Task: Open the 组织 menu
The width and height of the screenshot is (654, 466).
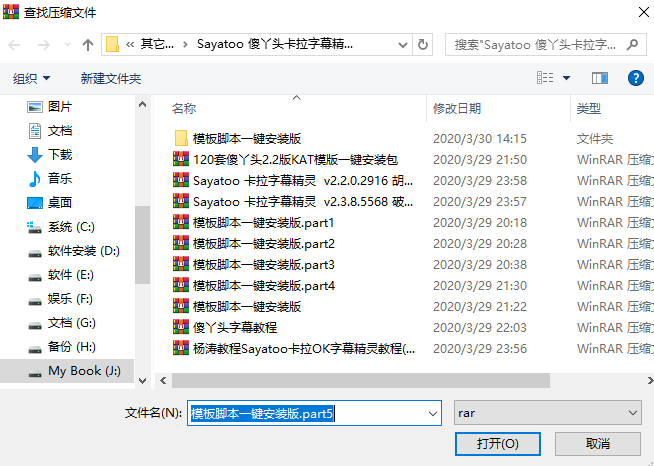Action: pyautogui.click(x=31, y=78)
